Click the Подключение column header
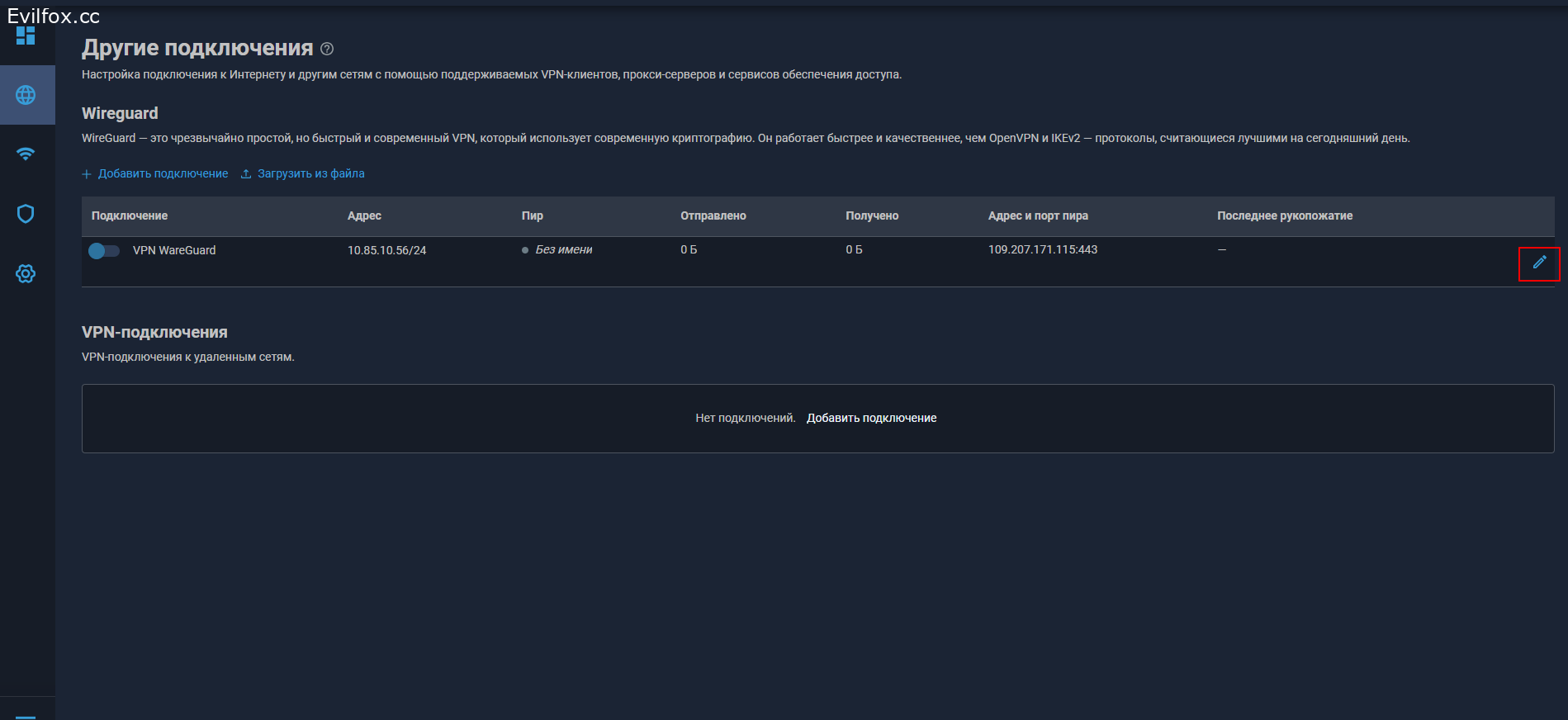The image size is (1568, 720). (130, 216)
